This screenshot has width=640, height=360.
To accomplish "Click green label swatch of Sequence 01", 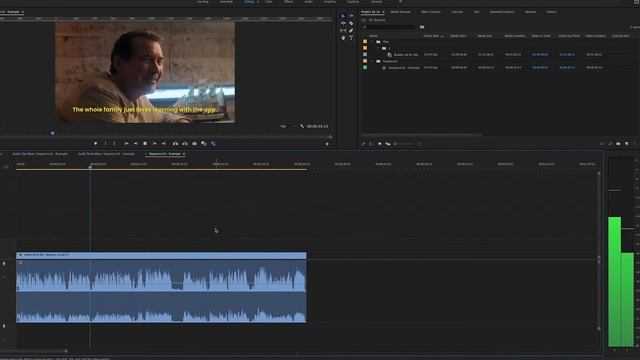I will click(365, 67).
